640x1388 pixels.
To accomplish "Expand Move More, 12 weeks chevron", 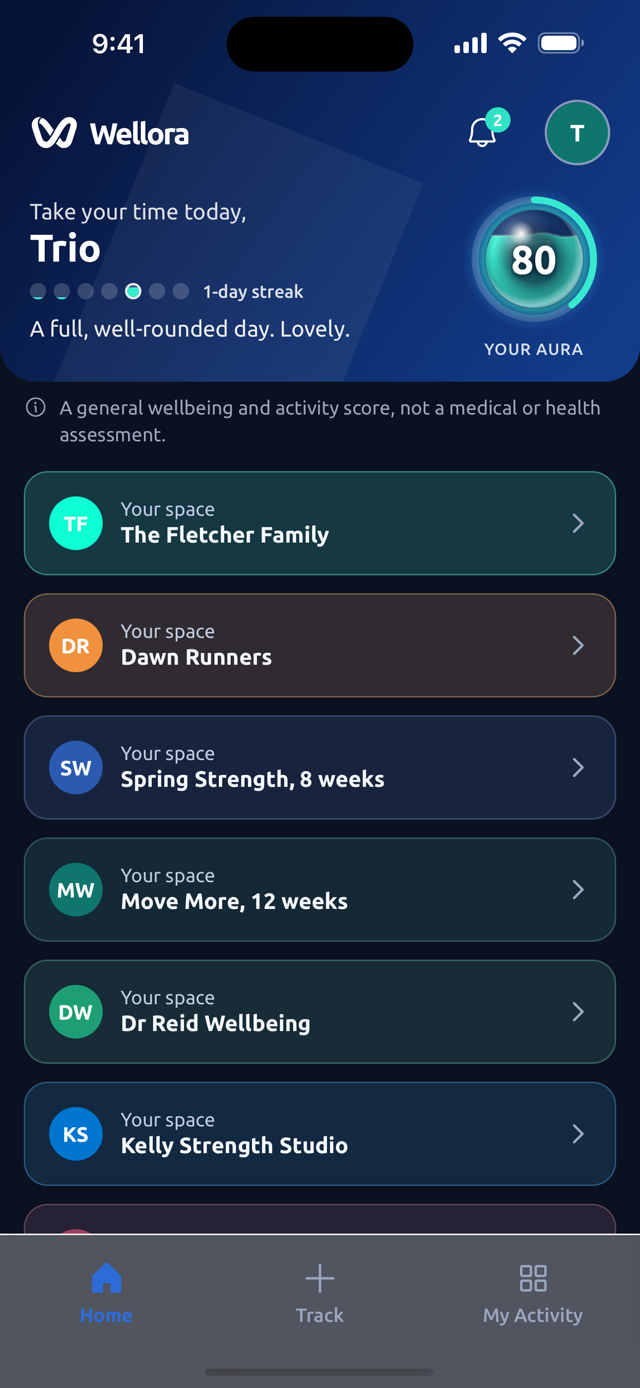I will point(578,889).
